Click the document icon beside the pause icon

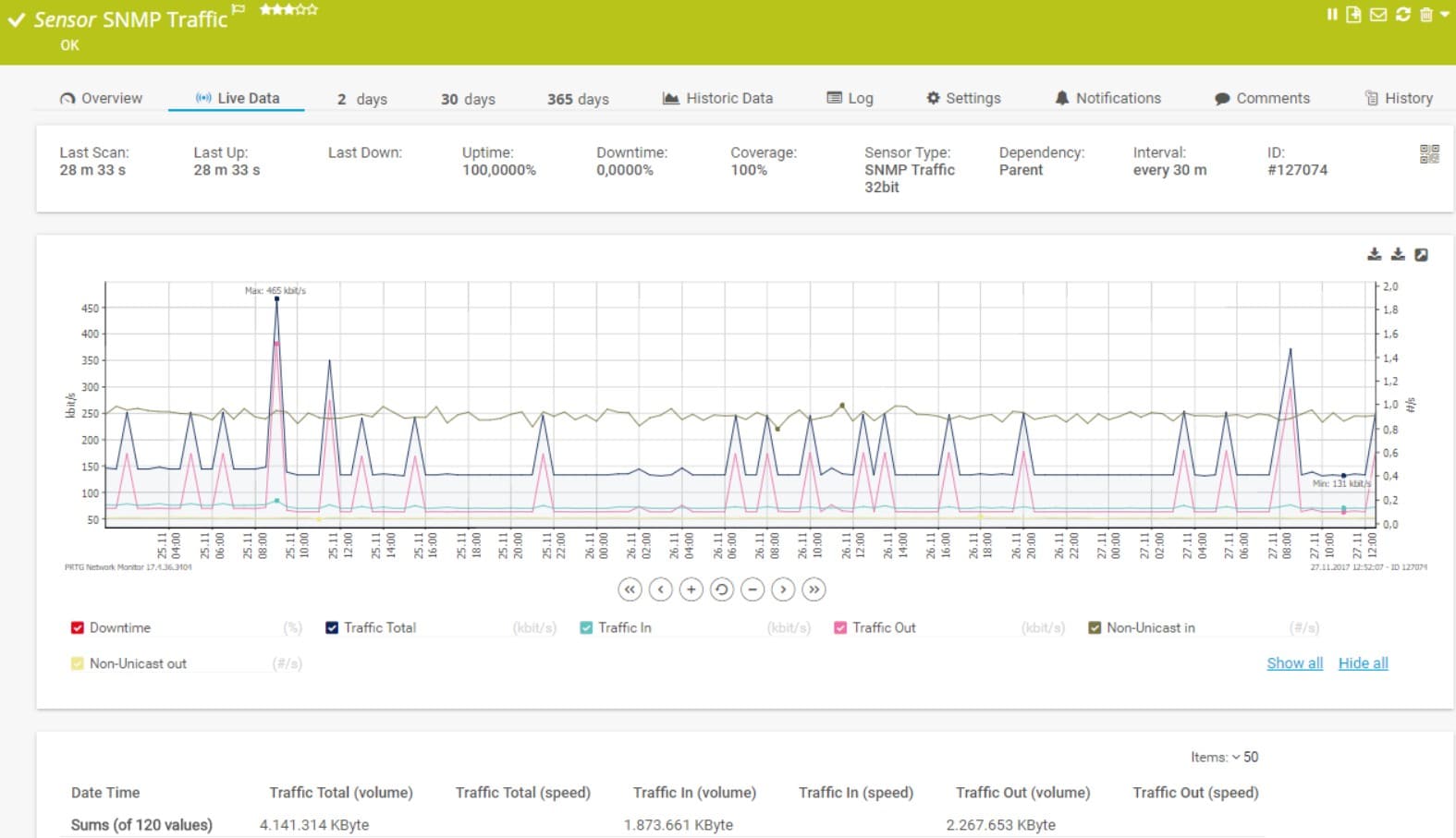[1353, 15]
